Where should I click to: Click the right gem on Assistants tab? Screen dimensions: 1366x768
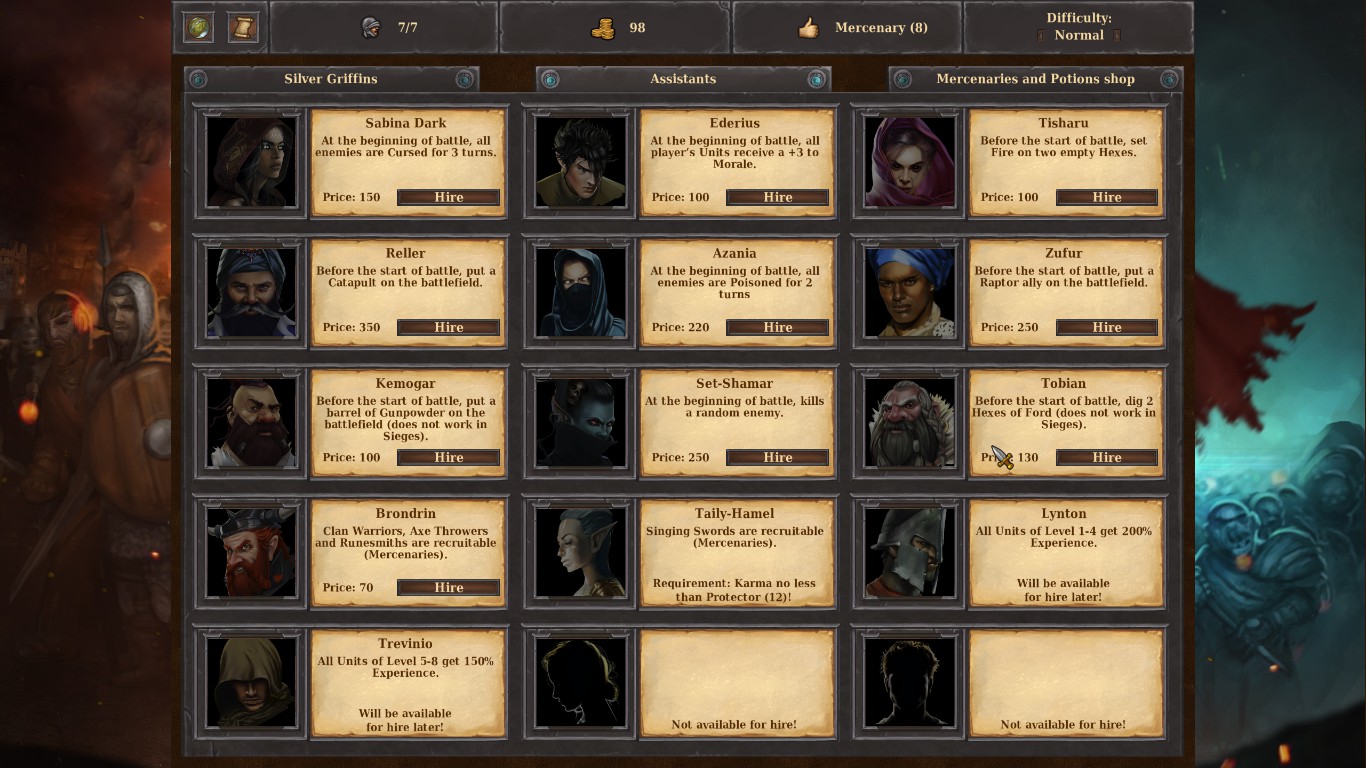817,79
